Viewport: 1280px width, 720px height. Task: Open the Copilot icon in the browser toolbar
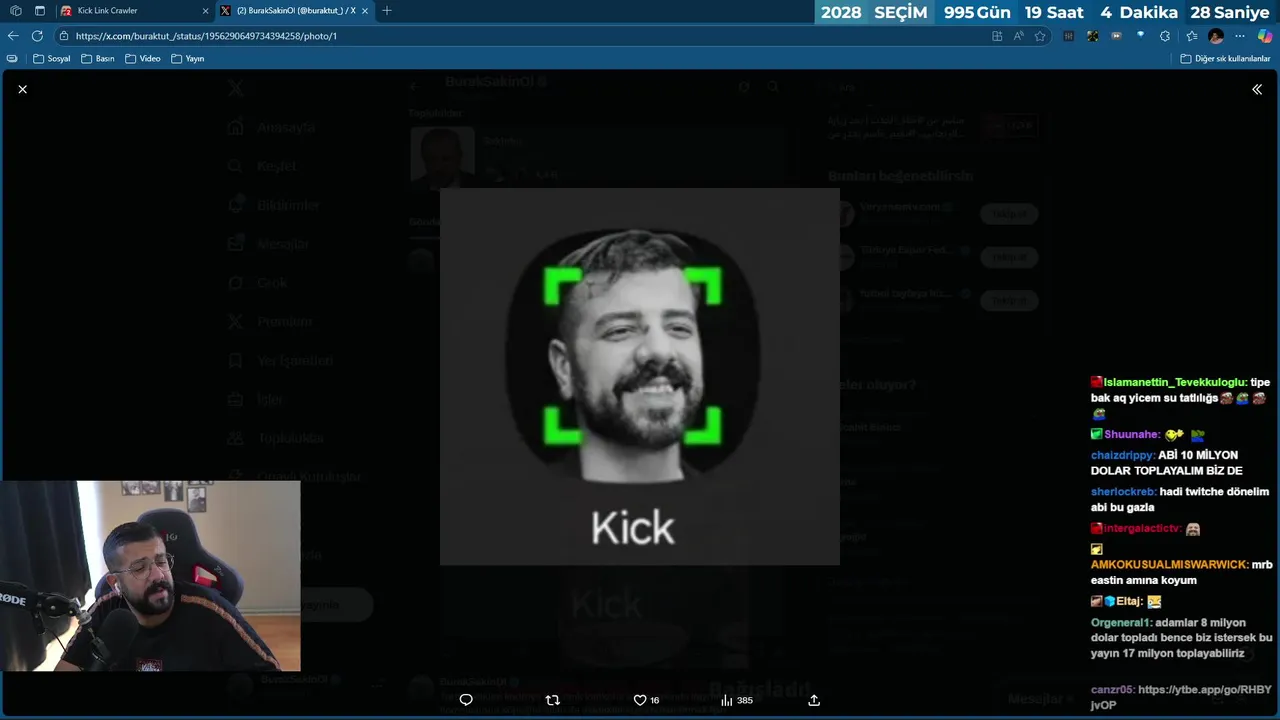[x=1265, y=36]
